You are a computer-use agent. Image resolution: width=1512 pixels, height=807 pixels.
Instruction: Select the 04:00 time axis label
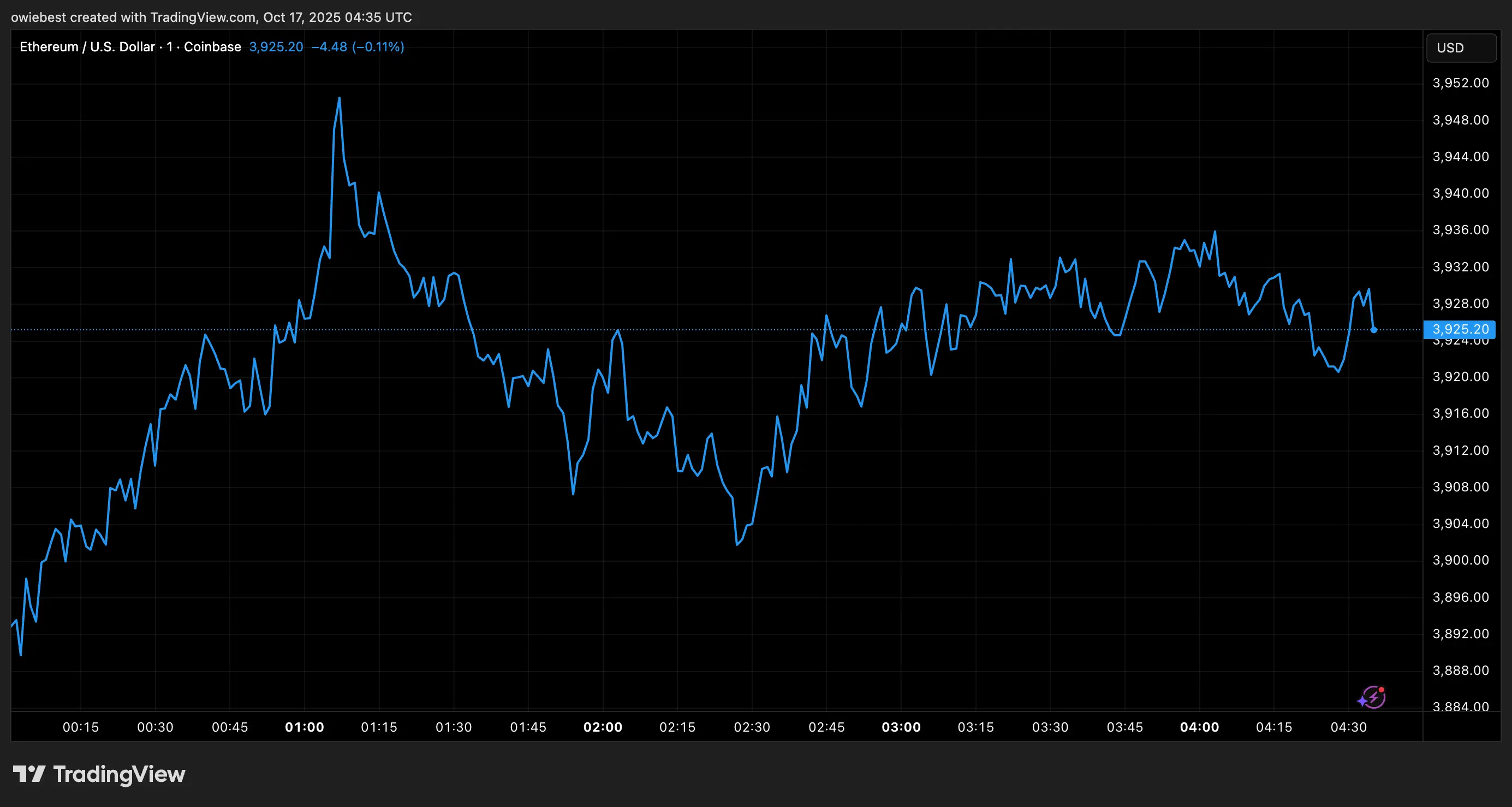coord(1199,727)
